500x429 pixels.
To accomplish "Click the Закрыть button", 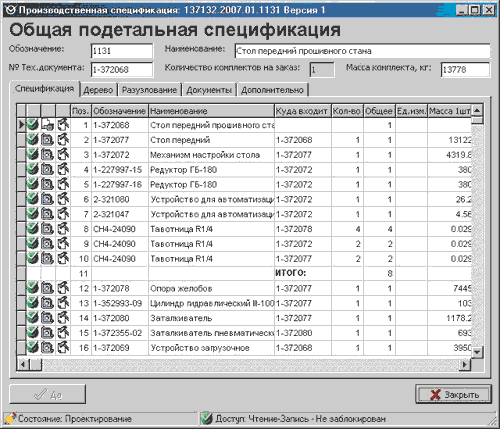I will [454, 394].
